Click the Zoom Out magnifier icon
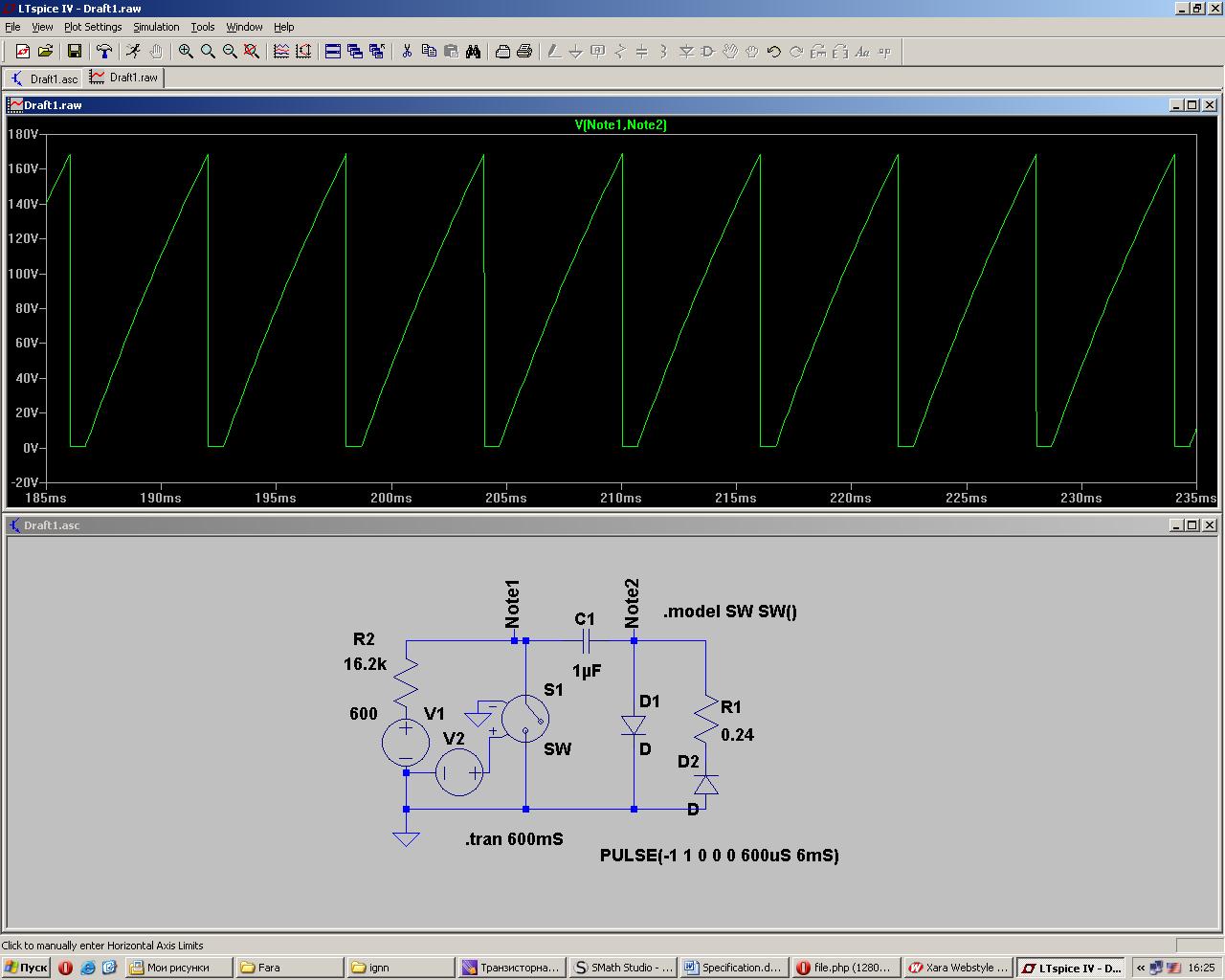This screenshot has height=980, width=1225. coord(230,52)
